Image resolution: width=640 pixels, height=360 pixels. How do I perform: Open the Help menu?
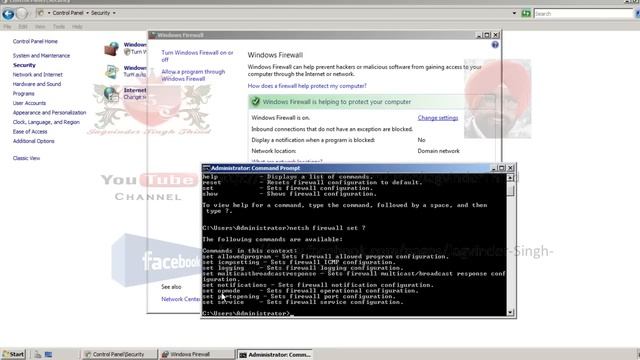pos(77,27)
